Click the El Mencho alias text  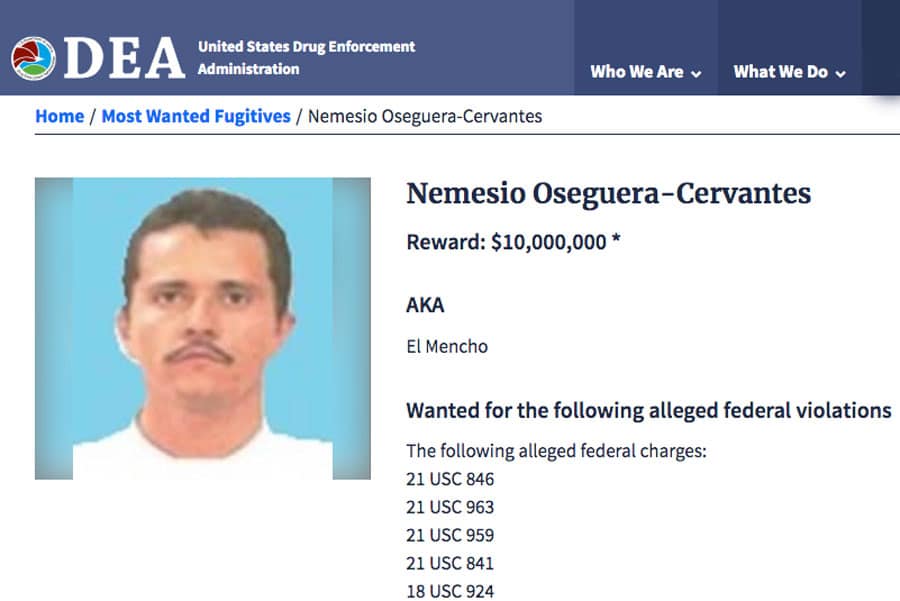click(x=447, y=347)
